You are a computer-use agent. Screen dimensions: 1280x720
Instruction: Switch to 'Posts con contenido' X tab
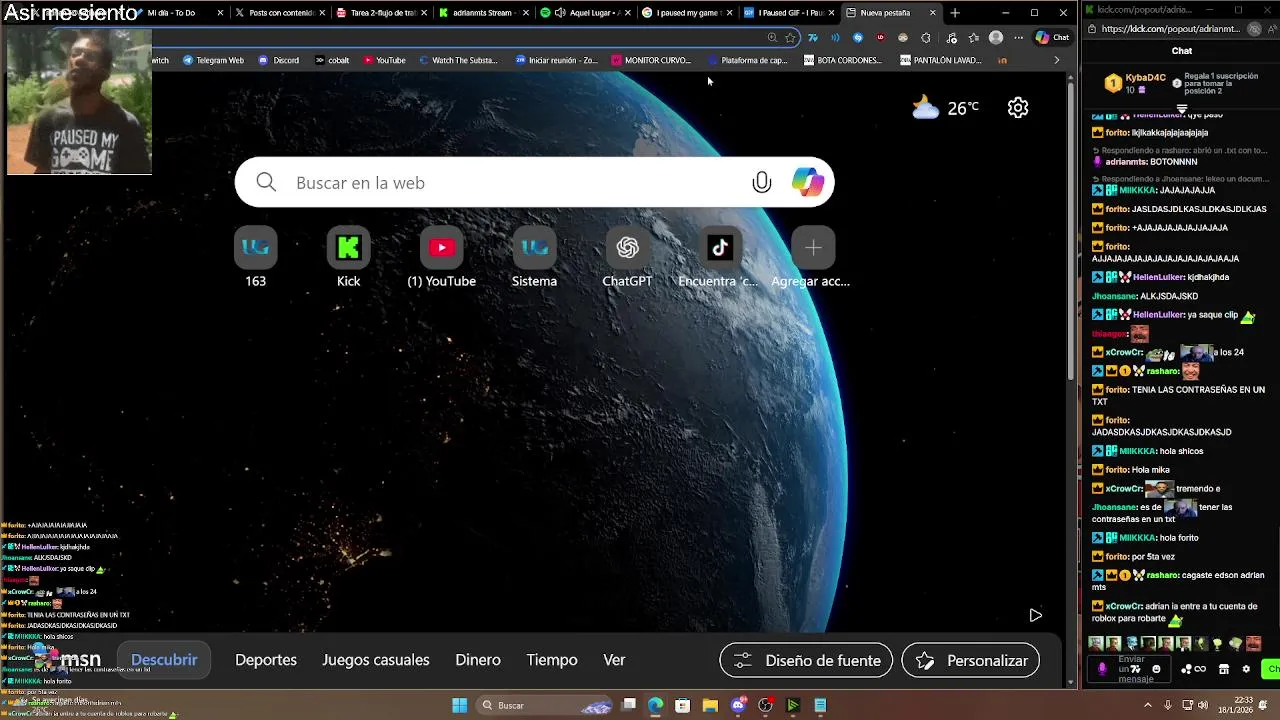(279, 13)
